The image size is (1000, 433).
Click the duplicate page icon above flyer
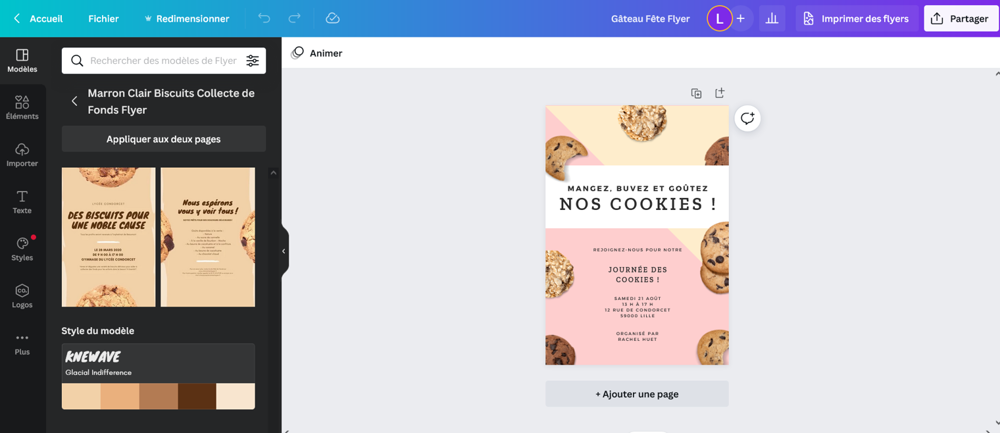tap(696, 93)
